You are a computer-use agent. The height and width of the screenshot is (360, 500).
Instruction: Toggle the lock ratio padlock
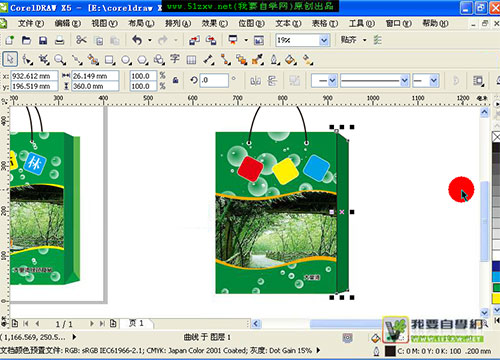[175, 80]
